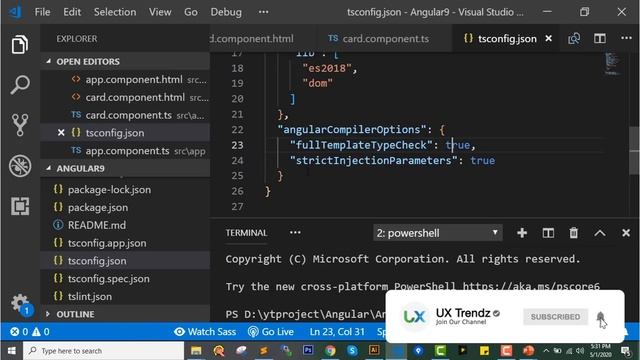
Task: Open the Explorer view in activity bar
Action: click(x=20, y=44)
